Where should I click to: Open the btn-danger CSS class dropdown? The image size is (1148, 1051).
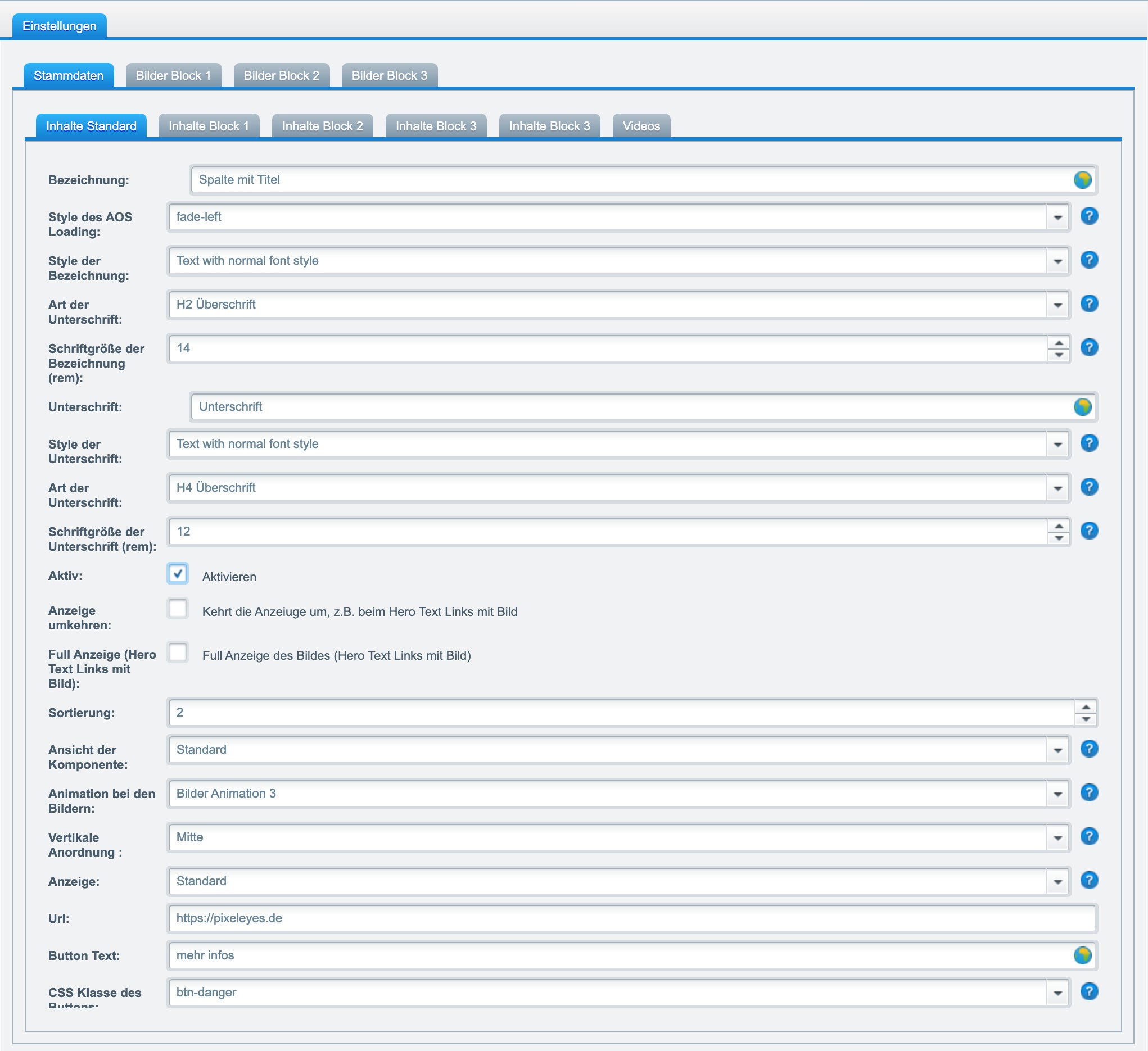pyautogui.click(x=1057, y=993)
